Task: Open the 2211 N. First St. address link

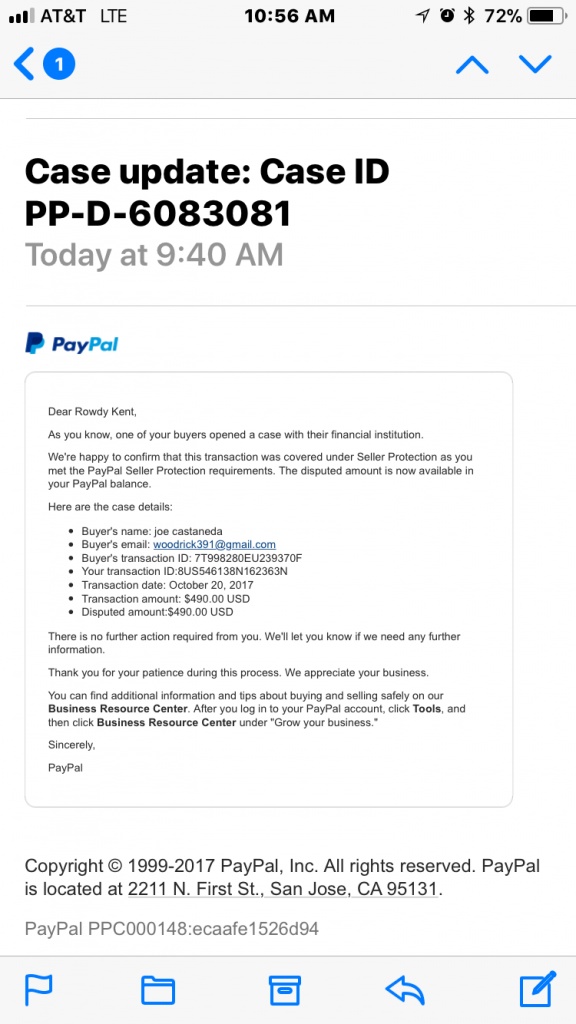Action: 283,888
